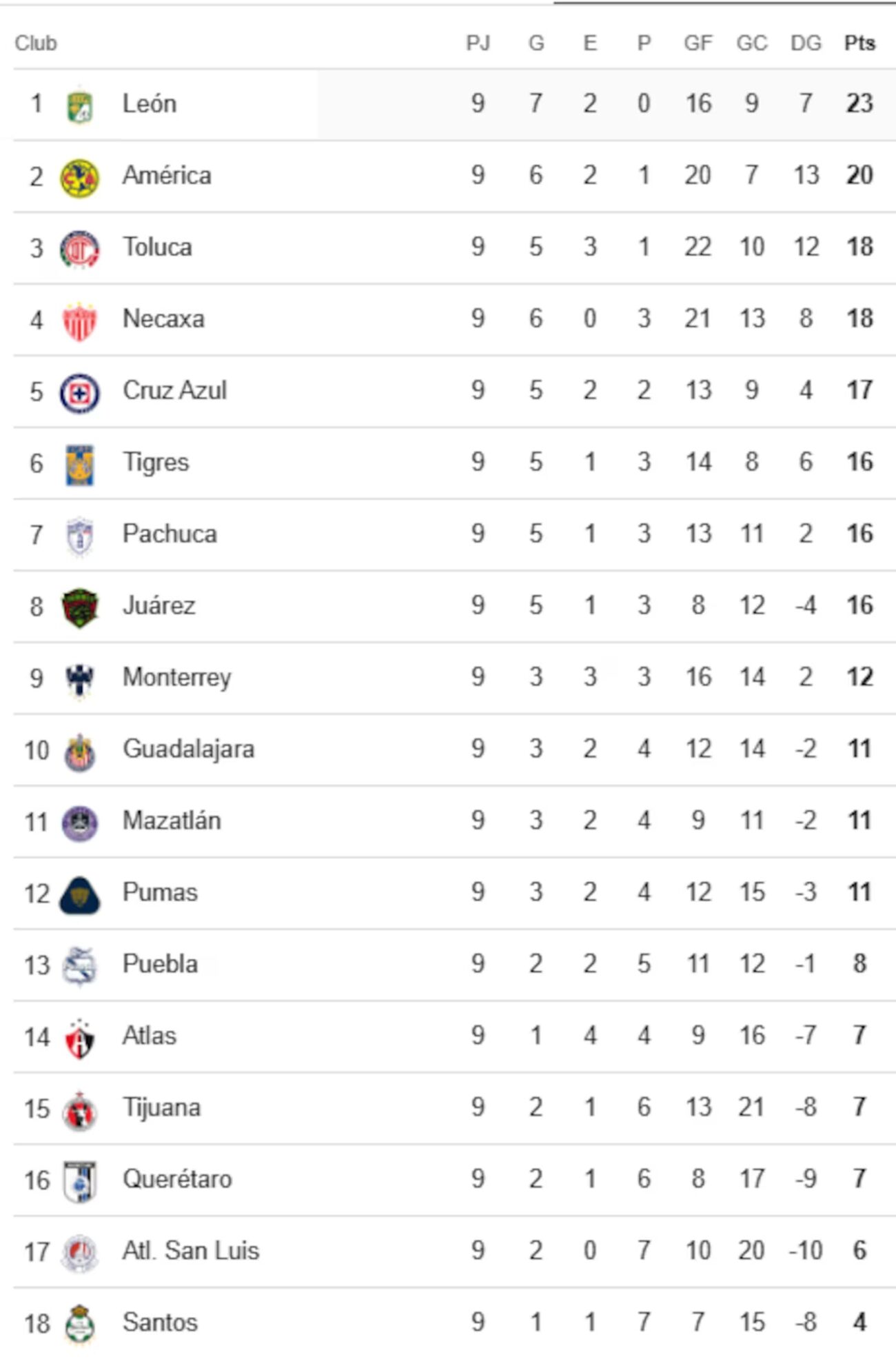Click the Pts column header

click(859, 43)
